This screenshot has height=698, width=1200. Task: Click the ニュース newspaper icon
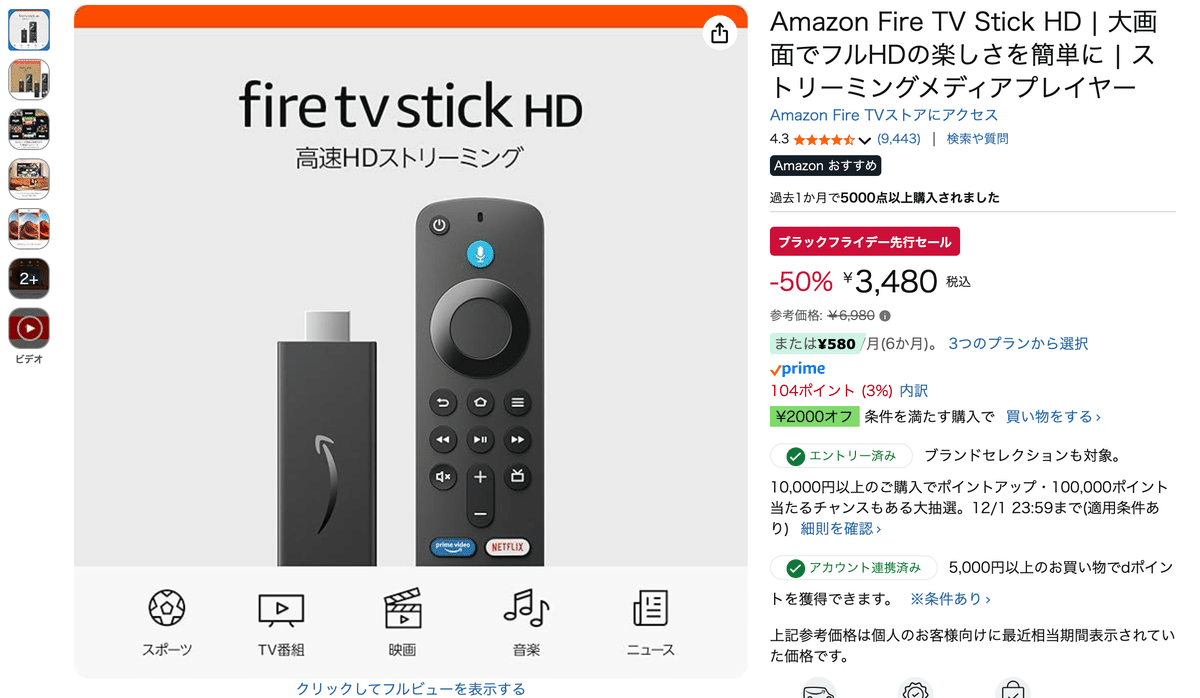[650, 608]
